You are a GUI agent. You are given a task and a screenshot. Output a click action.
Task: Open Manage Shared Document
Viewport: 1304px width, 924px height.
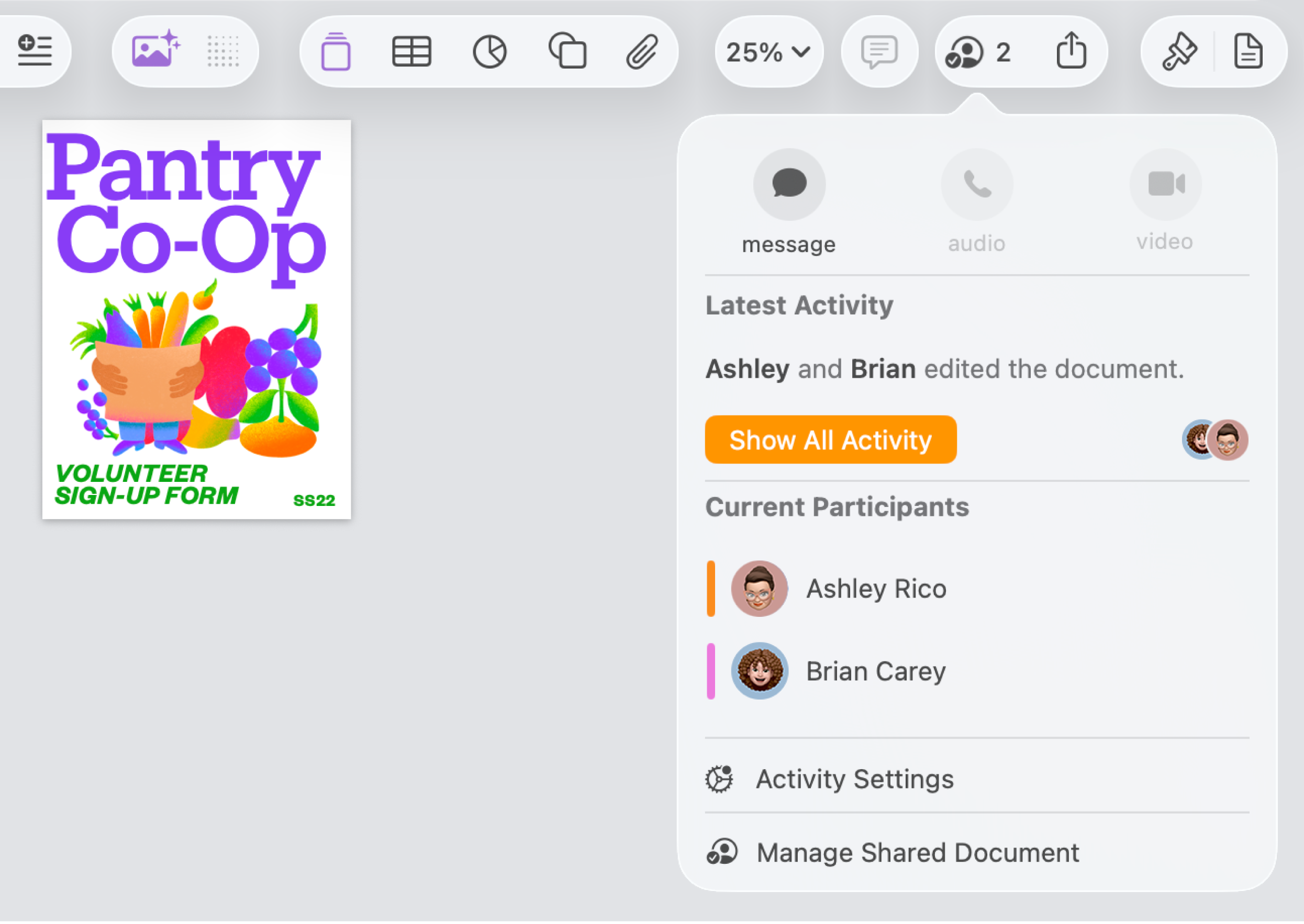917,852
